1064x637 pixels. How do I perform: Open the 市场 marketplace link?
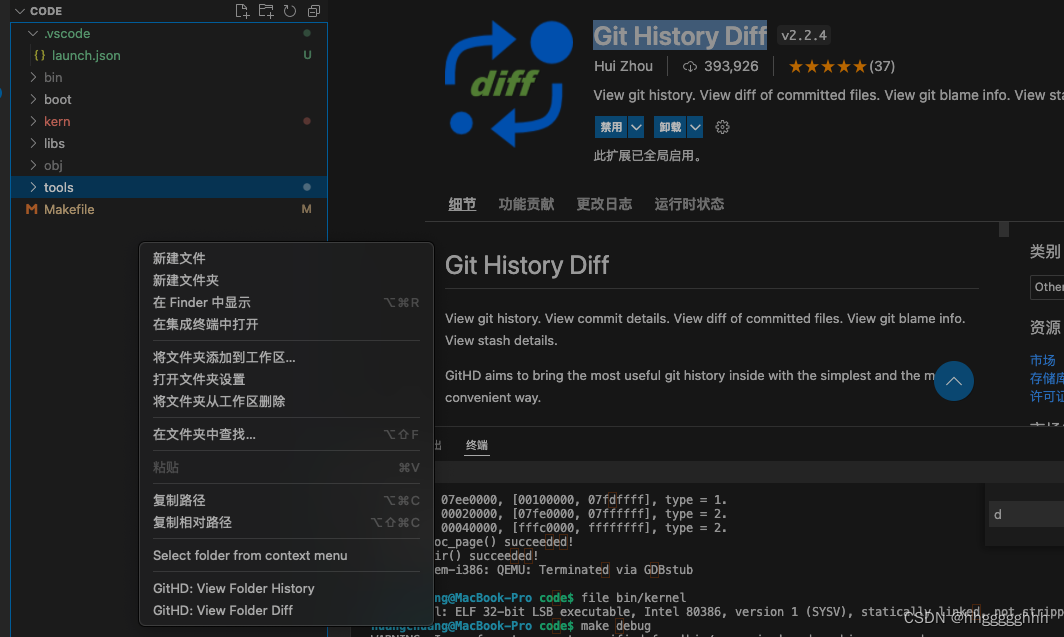point(1042,360)
